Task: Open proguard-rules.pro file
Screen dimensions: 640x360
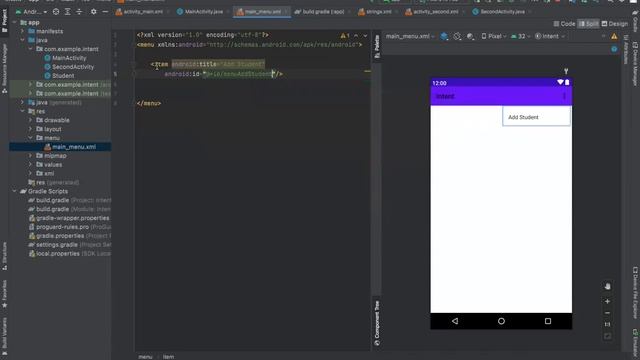Action: tap(62, 227)
